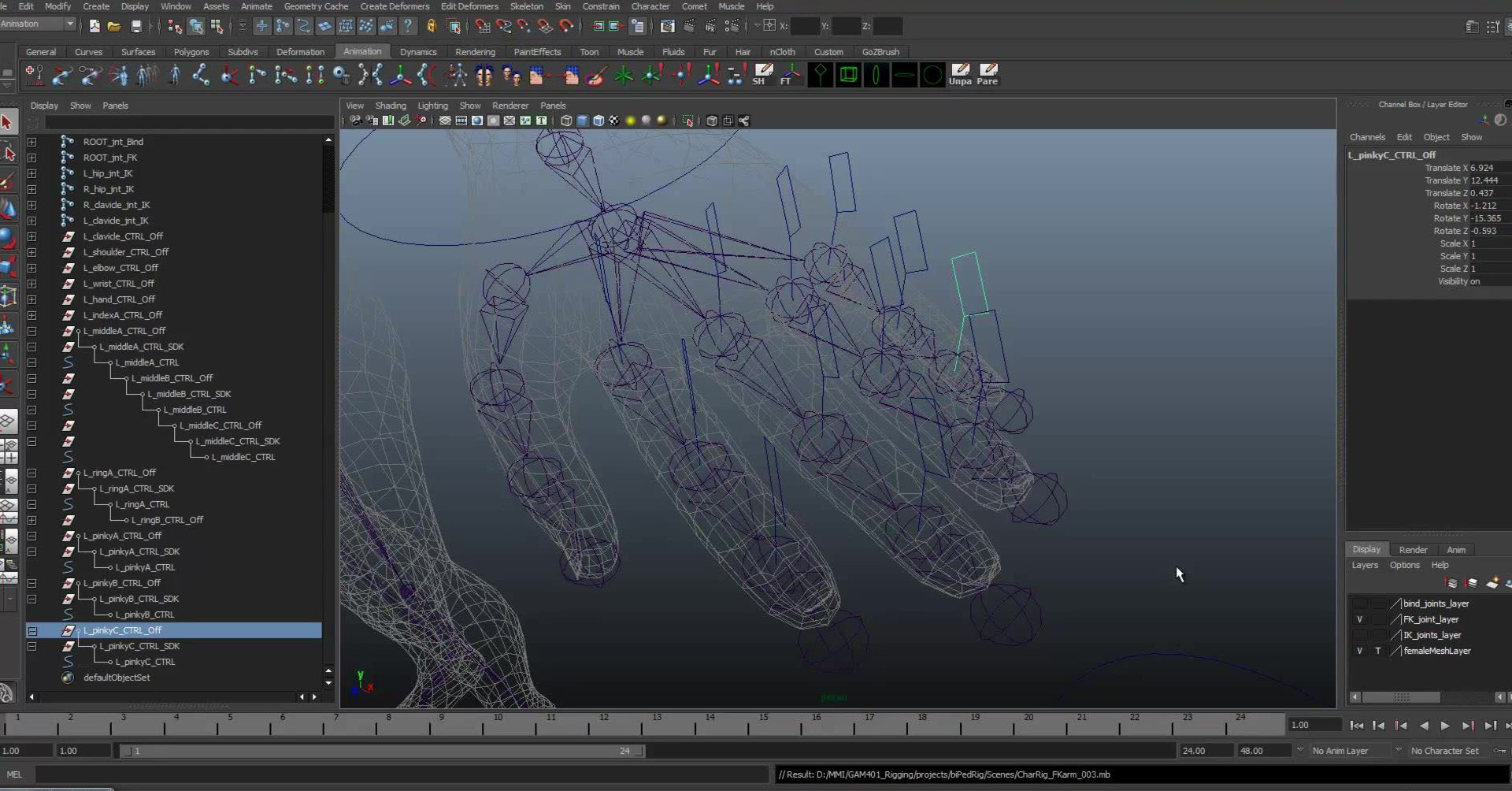1512x791 pixels.
Task: Click the question mark snap help icon
Action: (408, 27)
